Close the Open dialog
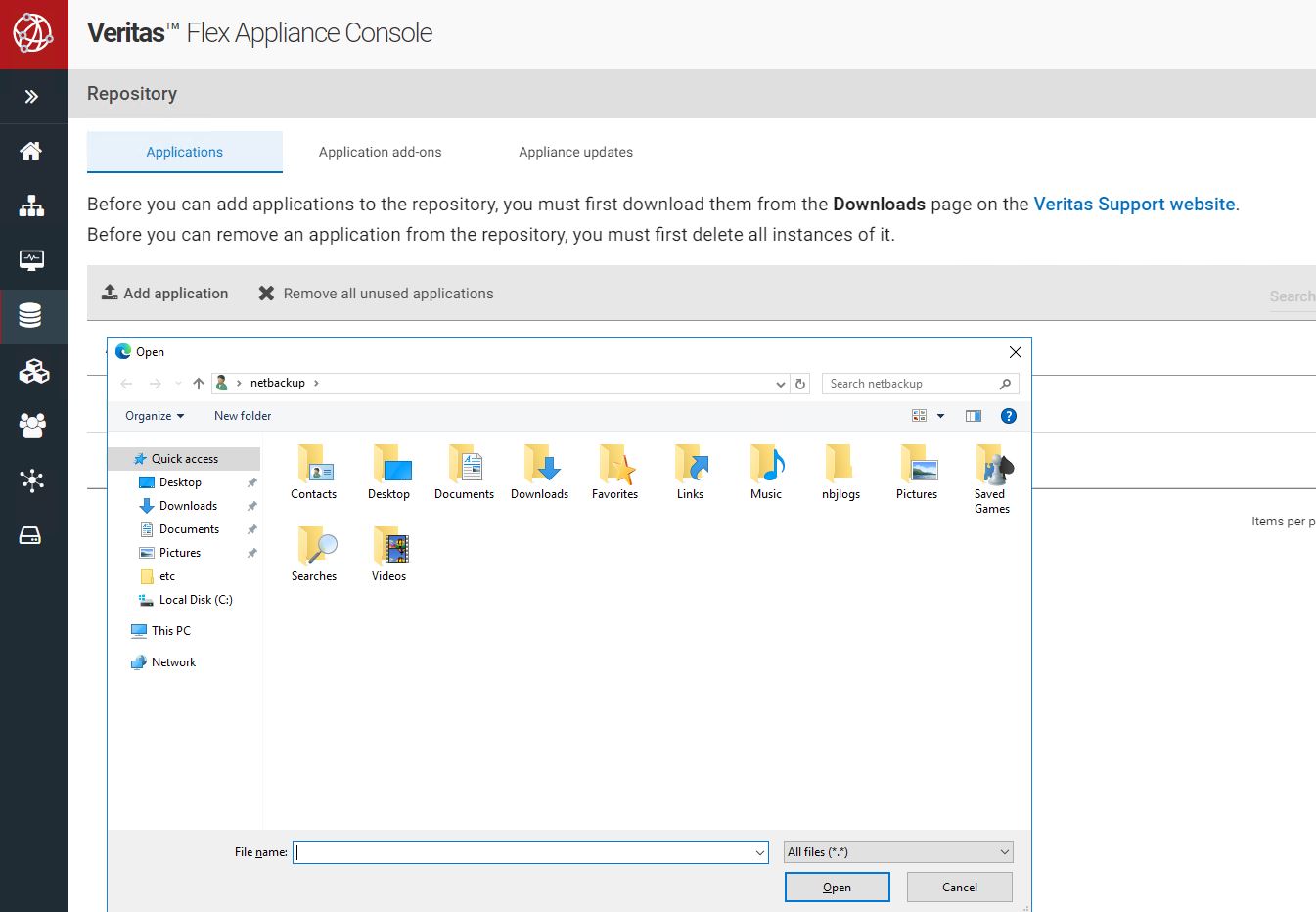This screenshot has width=1316, height=912. pyautogui.click(x=1016, y=352)
